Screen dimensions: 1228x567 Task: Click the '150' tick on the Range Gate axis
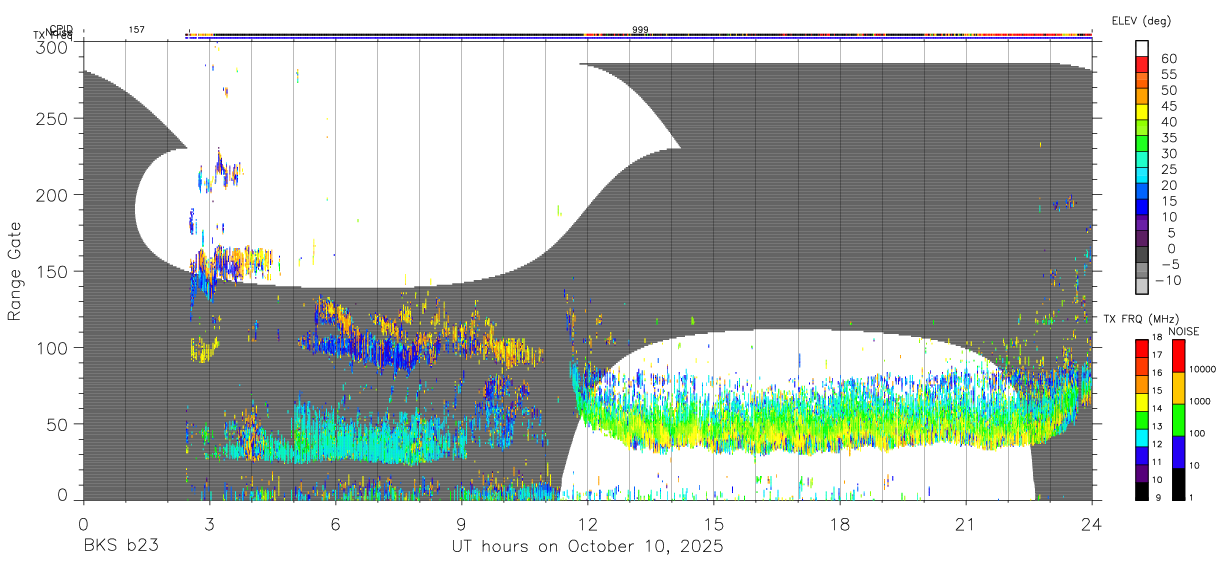(52, 271)
